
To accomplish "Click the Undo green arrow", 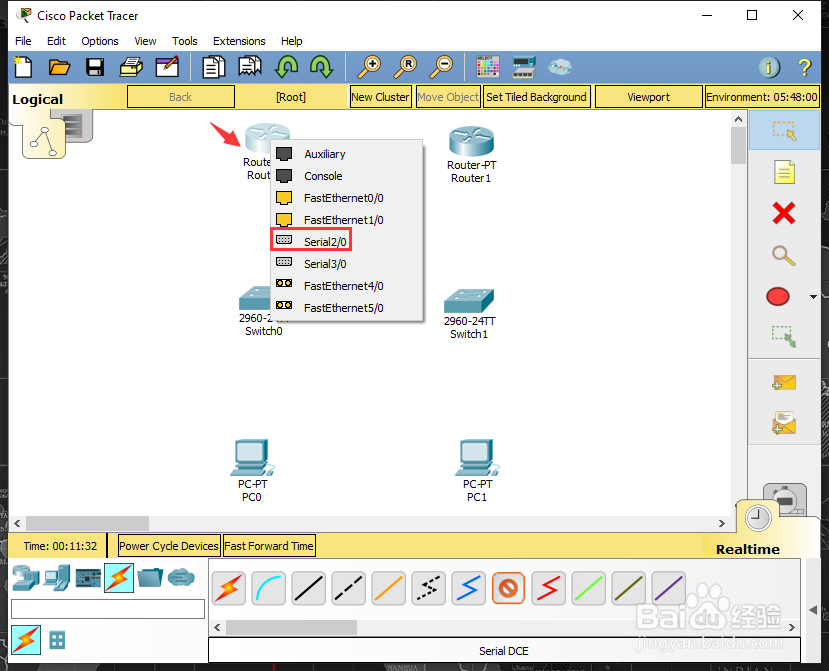I will point(287,67).
